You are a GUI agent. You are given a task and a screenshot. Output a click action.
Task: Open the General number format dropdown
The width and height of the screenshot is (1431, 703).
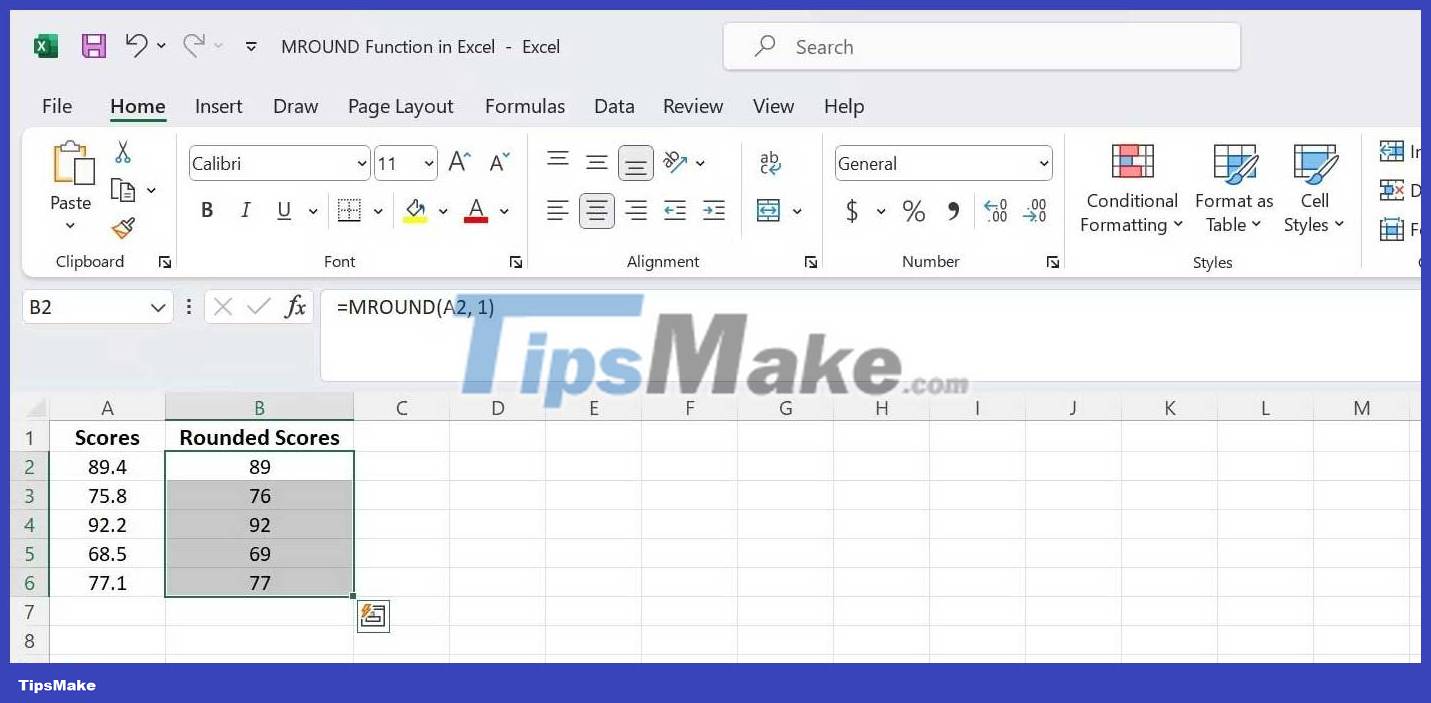click(1043, 163)
